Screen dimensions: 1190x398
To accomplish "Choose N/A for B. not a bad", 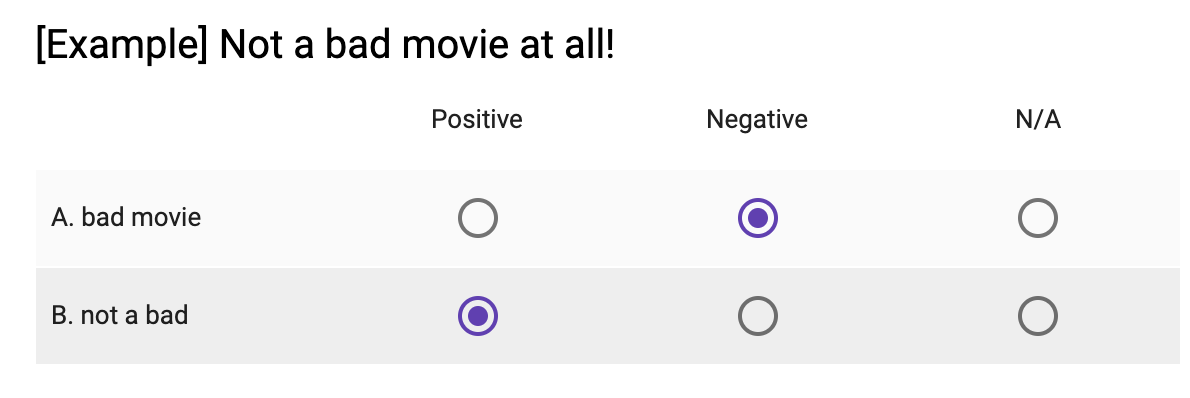I will [x=1037, y=316].
